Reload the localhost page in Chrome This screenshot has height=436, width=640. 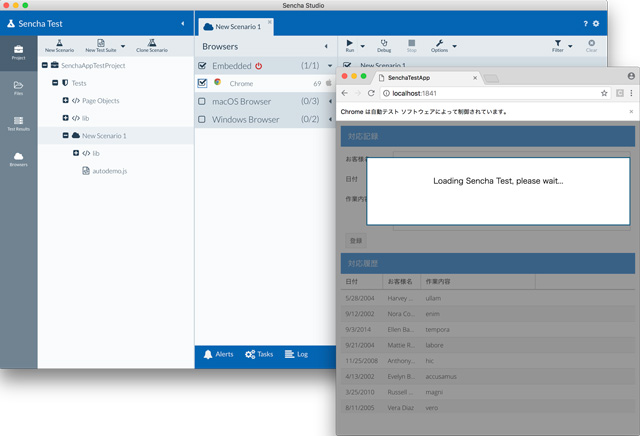click(371, 93)
